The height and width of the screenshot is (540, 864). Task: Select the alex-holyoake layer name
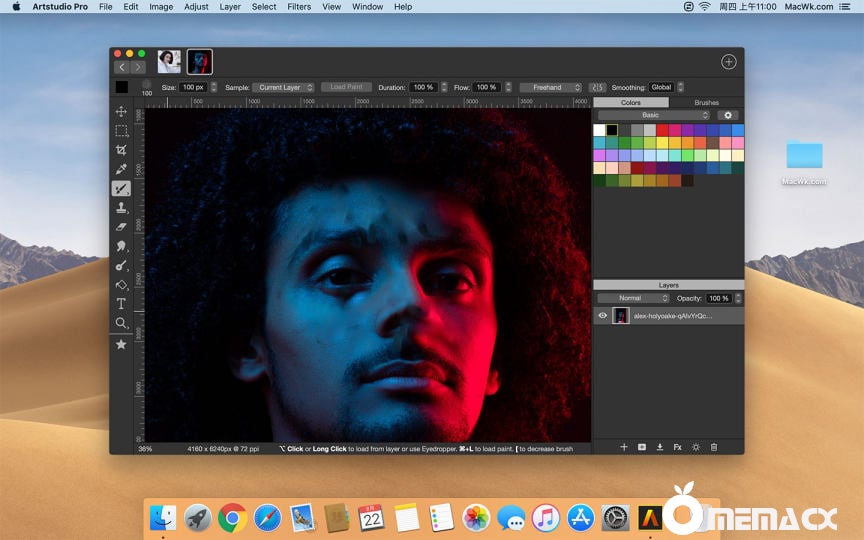(672, 316)
